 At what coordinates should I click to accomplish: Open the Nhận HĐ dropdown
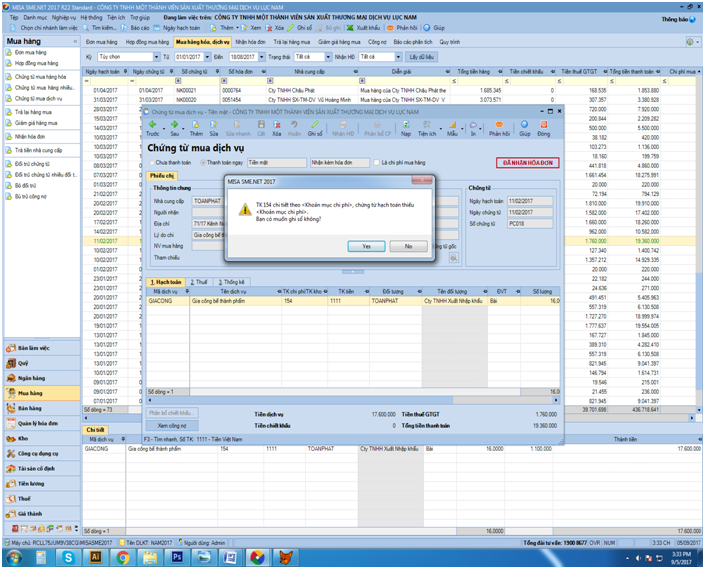click(398, 57)
